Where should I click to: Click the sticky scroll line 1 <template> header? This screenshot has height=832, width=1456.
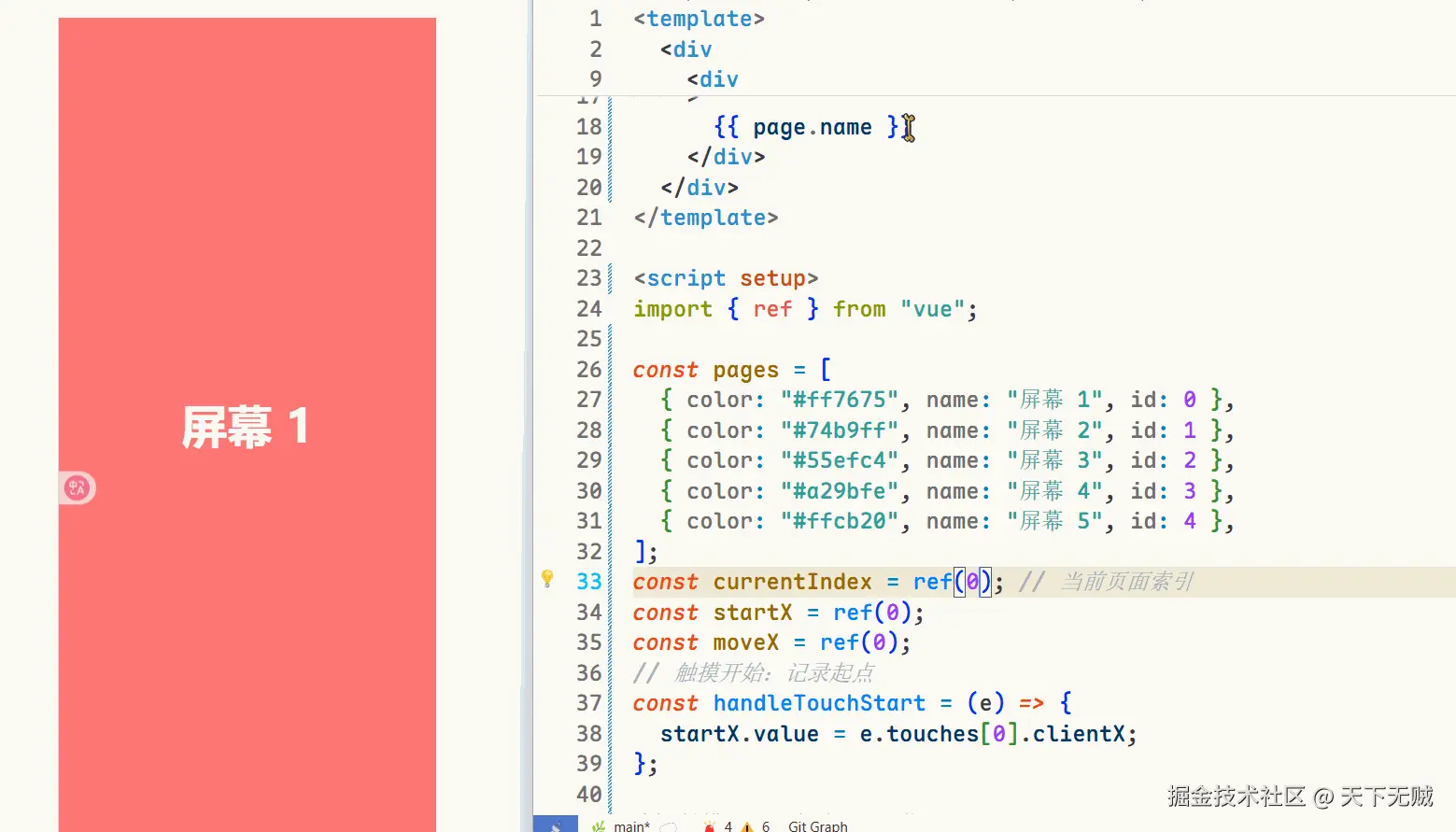[699, 19]
